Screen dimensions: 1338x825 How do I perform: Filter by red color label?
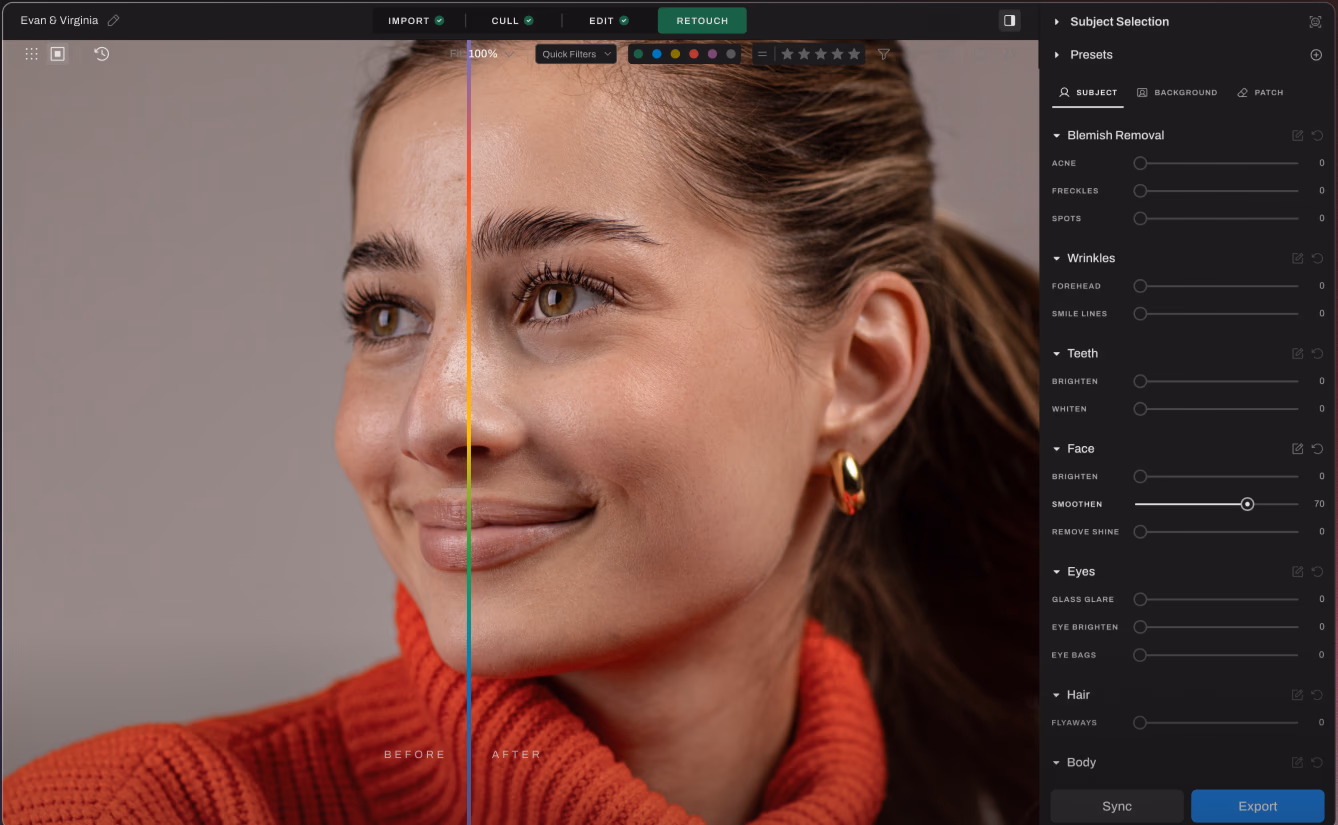point(694,54)
